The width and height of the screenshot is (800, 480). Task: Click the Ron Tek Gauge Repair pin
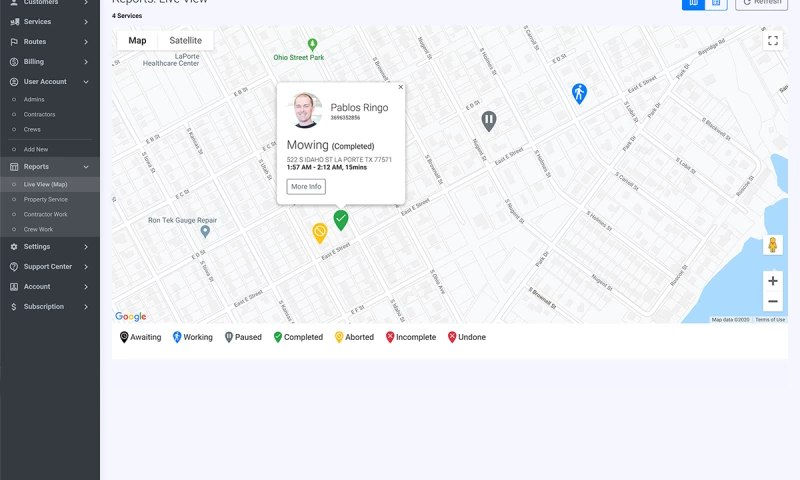point(205,232)
